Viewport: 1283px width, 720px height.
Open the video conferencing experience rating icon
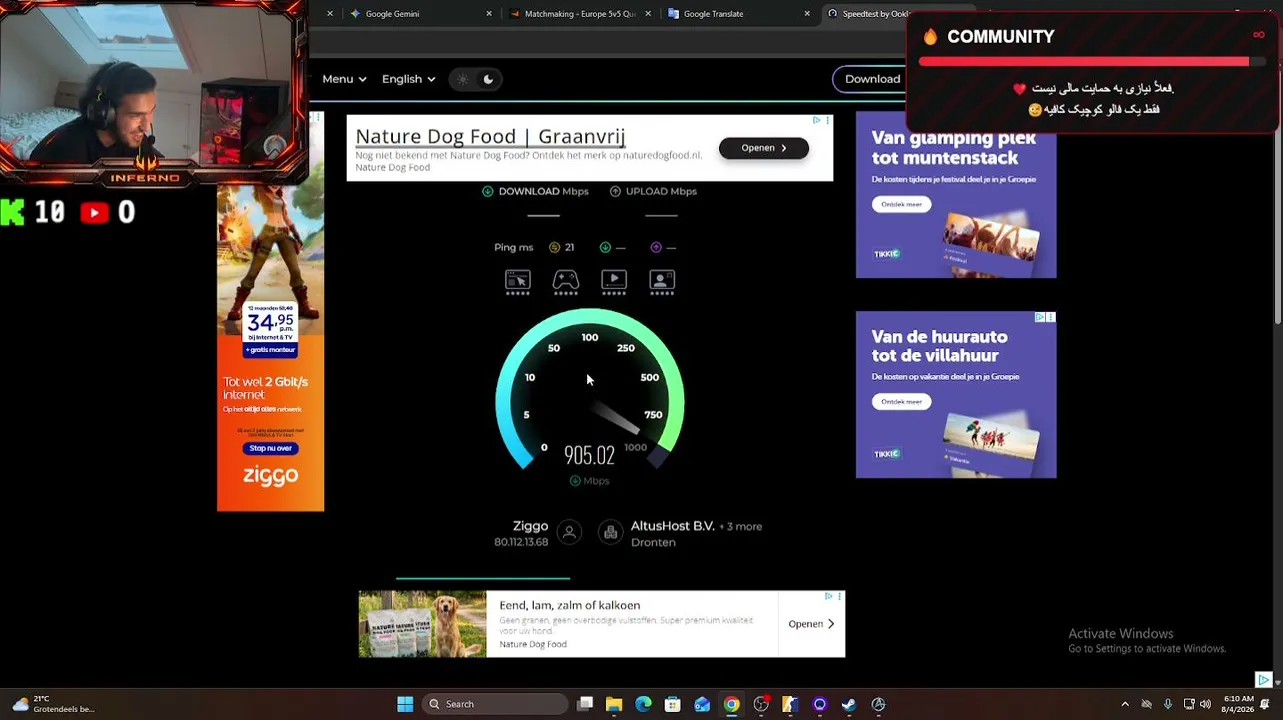coord(662,280)
